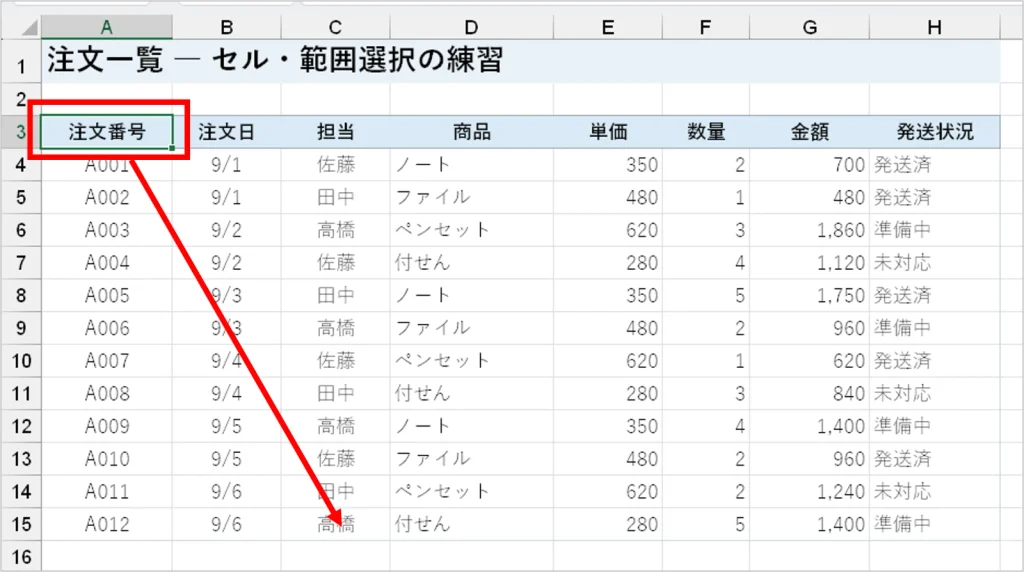This screenshot has width=1024, height=572.
Task: Click the 金額 header cell
Action: pyautogui.click(x=810, y=132)
